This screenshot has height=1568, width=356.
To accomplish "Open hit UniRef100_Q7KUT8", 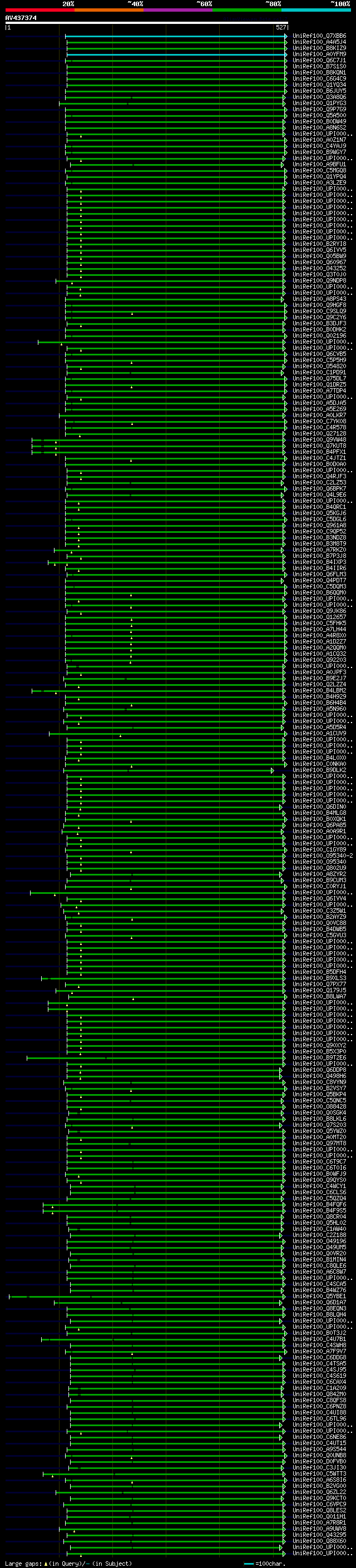I will click(319, 446).
